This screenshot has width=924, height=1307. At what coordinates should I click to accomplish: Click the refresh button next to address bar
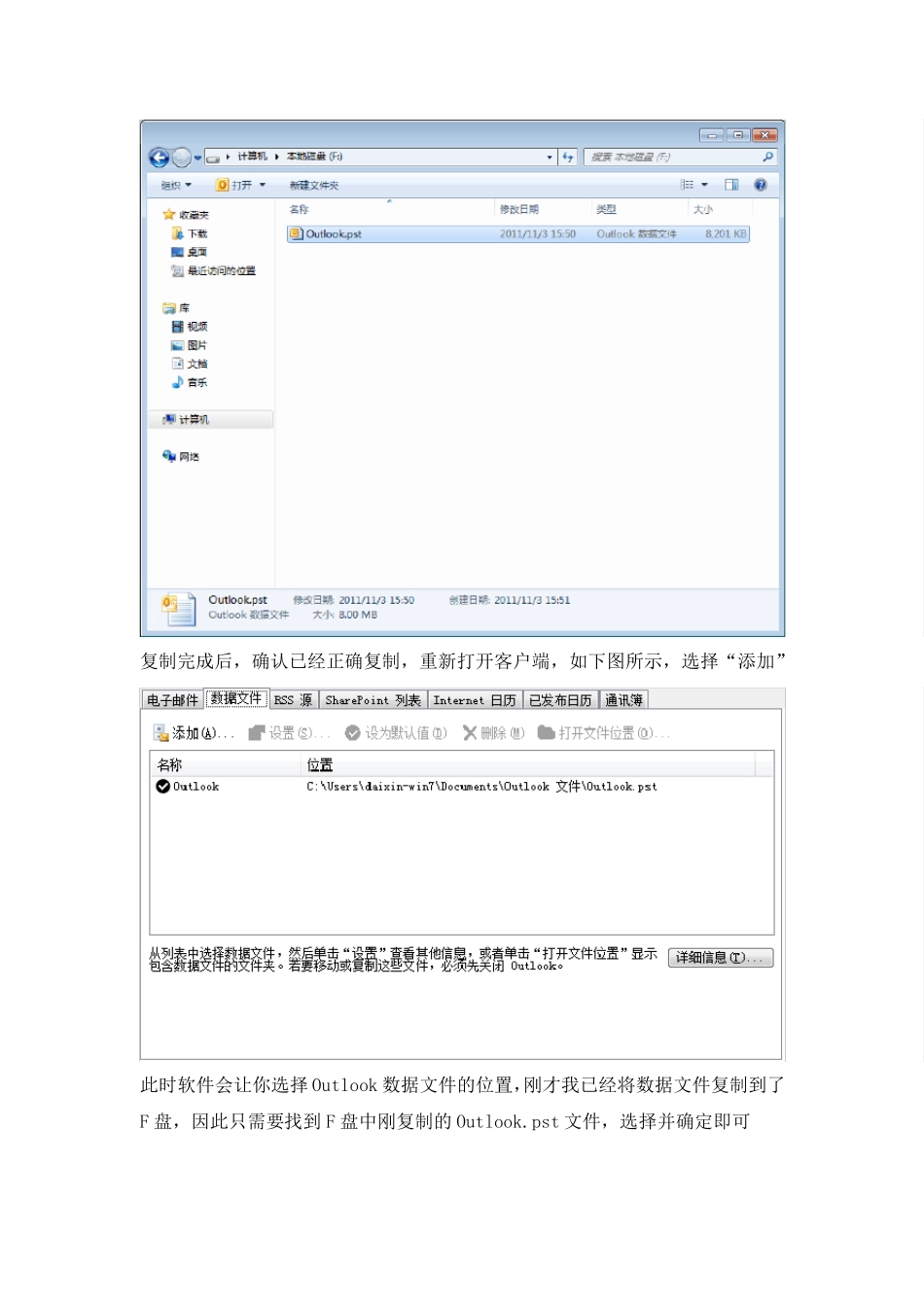click(568, 157)
